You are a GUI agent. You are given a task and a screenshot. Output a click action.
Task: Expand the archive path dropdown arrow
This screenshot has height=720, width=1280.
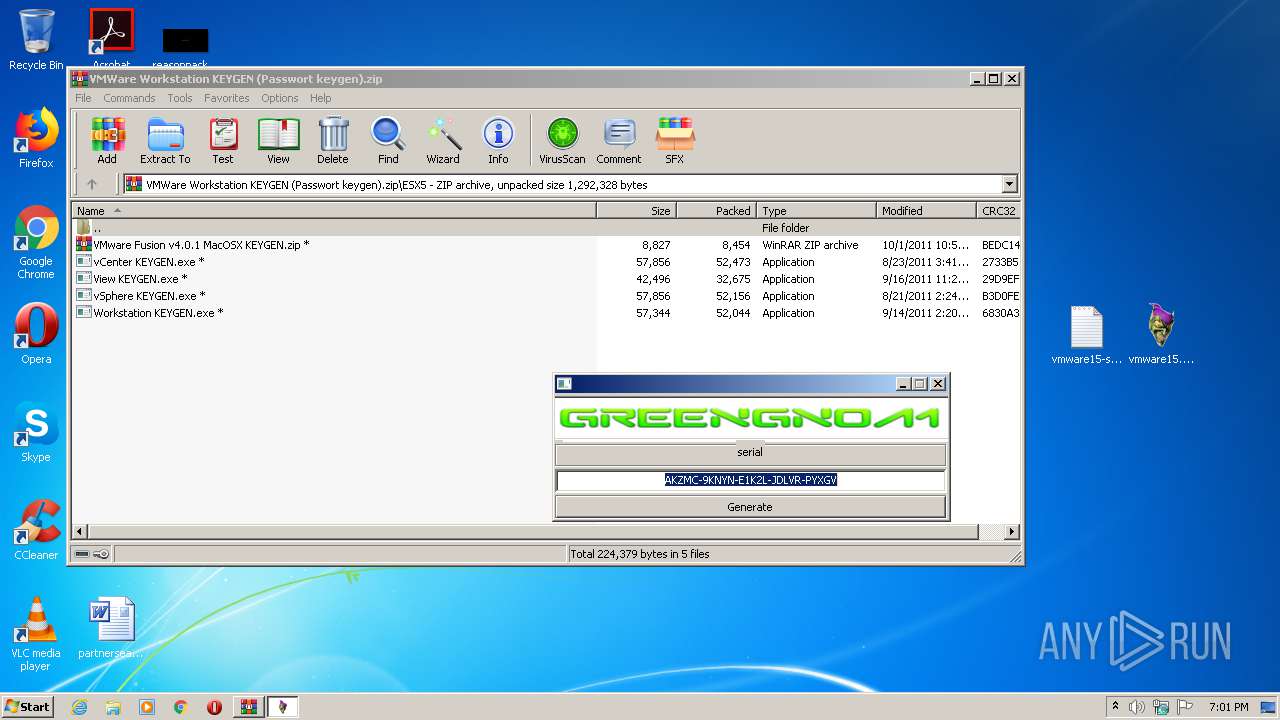click(1009, 184)
